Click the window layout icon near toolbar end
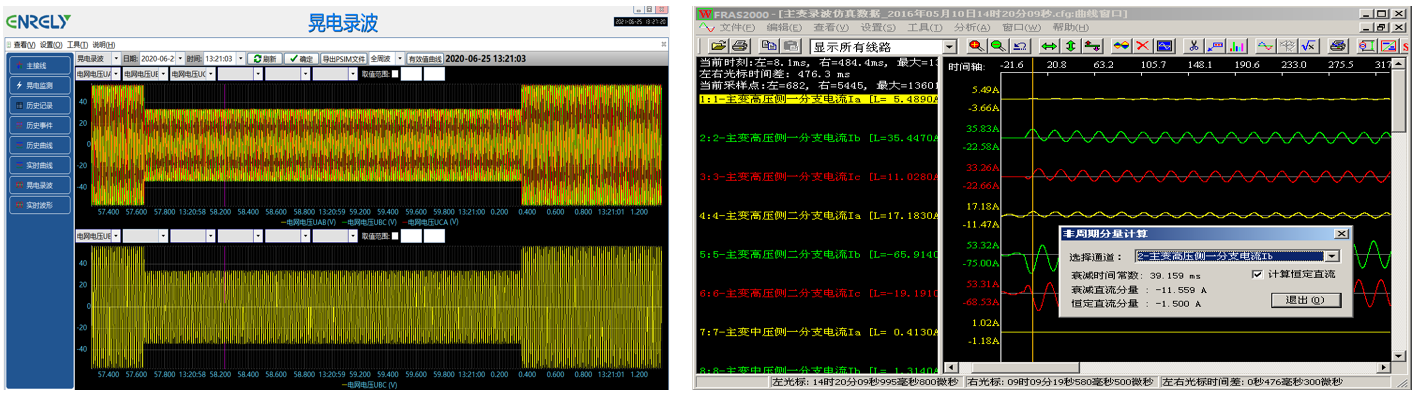Viewport: 1415px width, 395px height. (x=1367, y=45)
